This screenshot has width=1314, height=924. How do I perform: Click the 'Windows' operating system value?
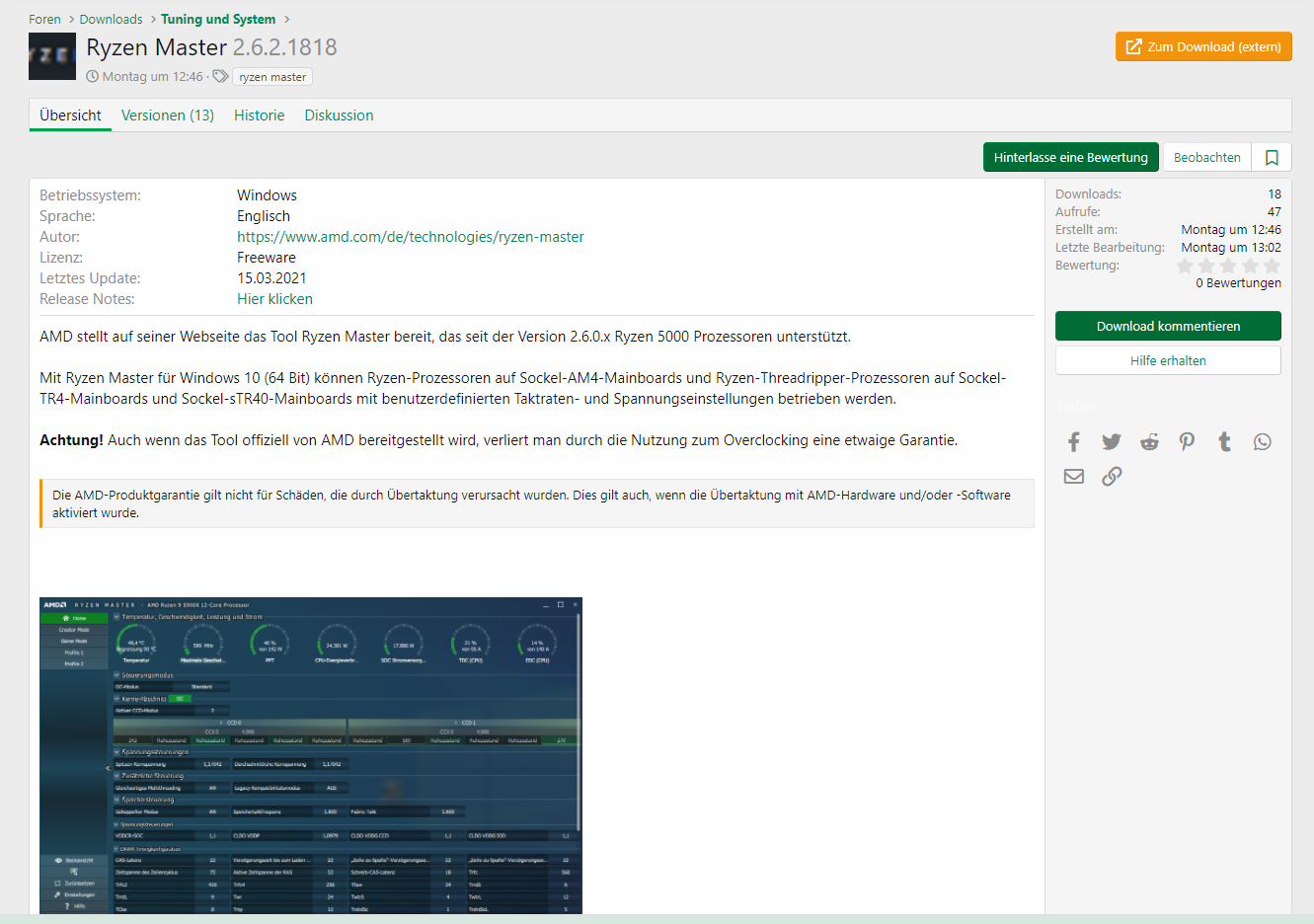267,195
